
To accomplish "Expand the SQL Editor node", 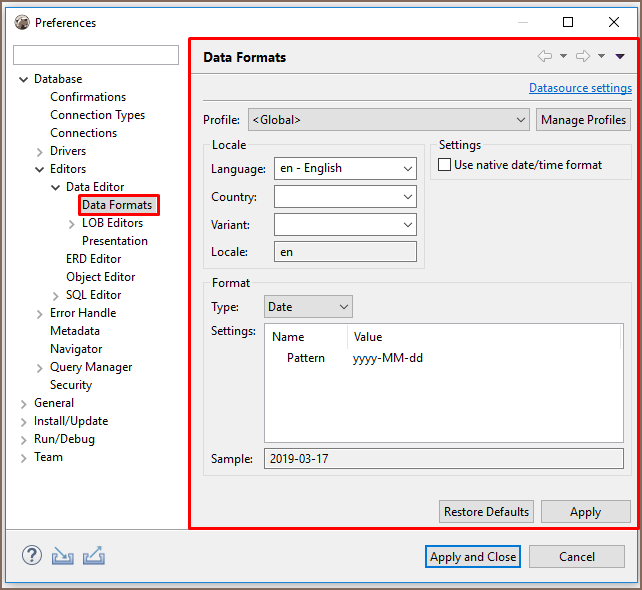I will pyautogui.click(x=56, y=296).
